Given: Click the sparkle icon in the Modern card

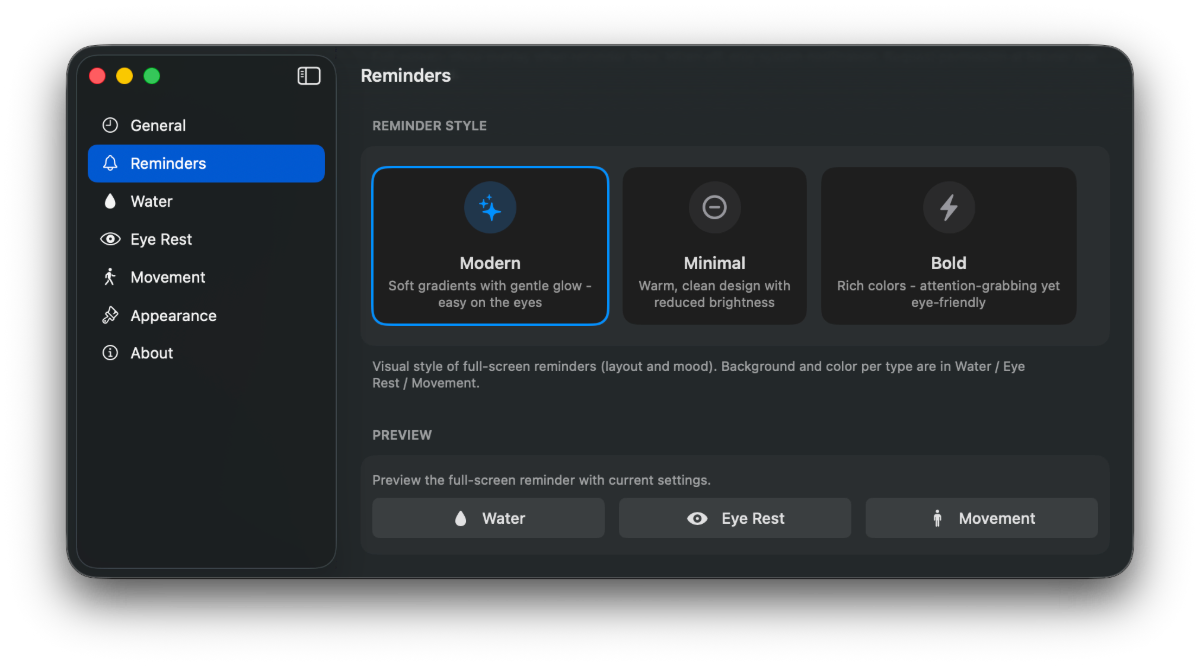Looking at the screenshot, I should click(x=490, y=207).
